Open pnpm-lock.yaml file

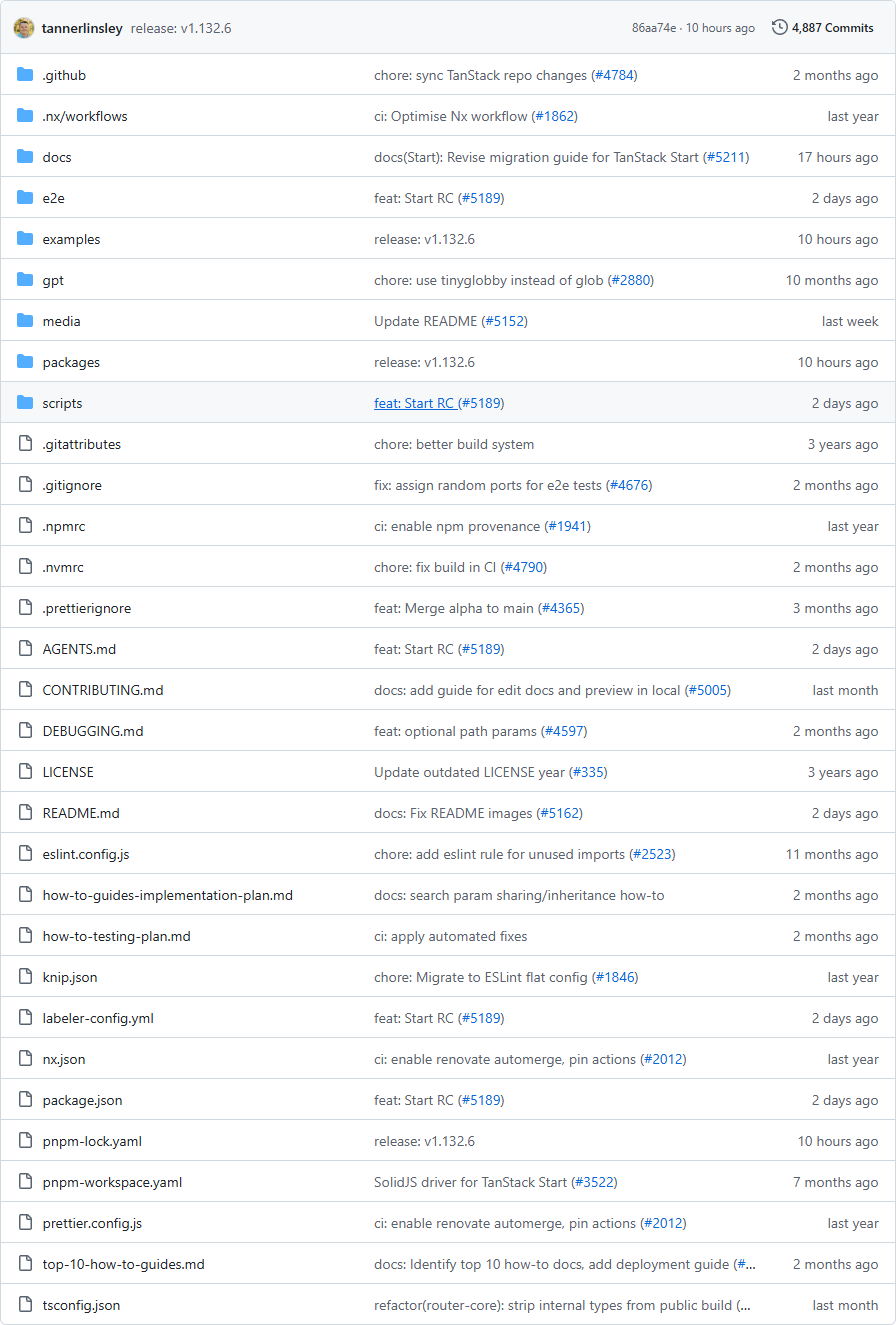[92, 1141]
